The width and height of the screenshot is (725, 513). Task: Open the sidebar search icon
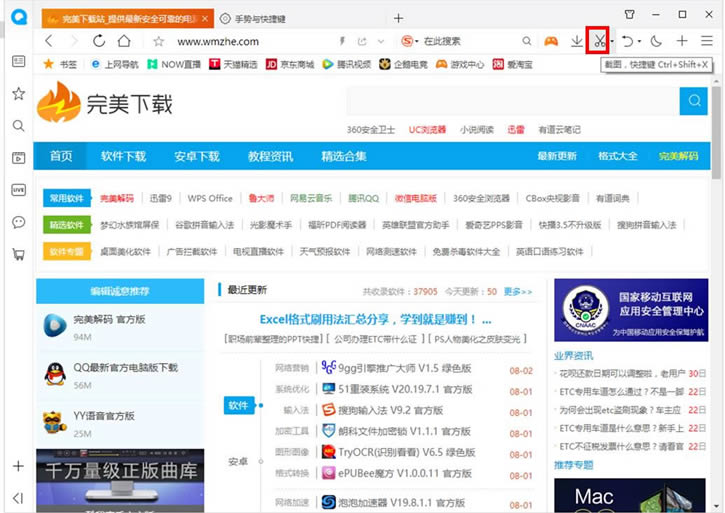(x=18, y=125)
